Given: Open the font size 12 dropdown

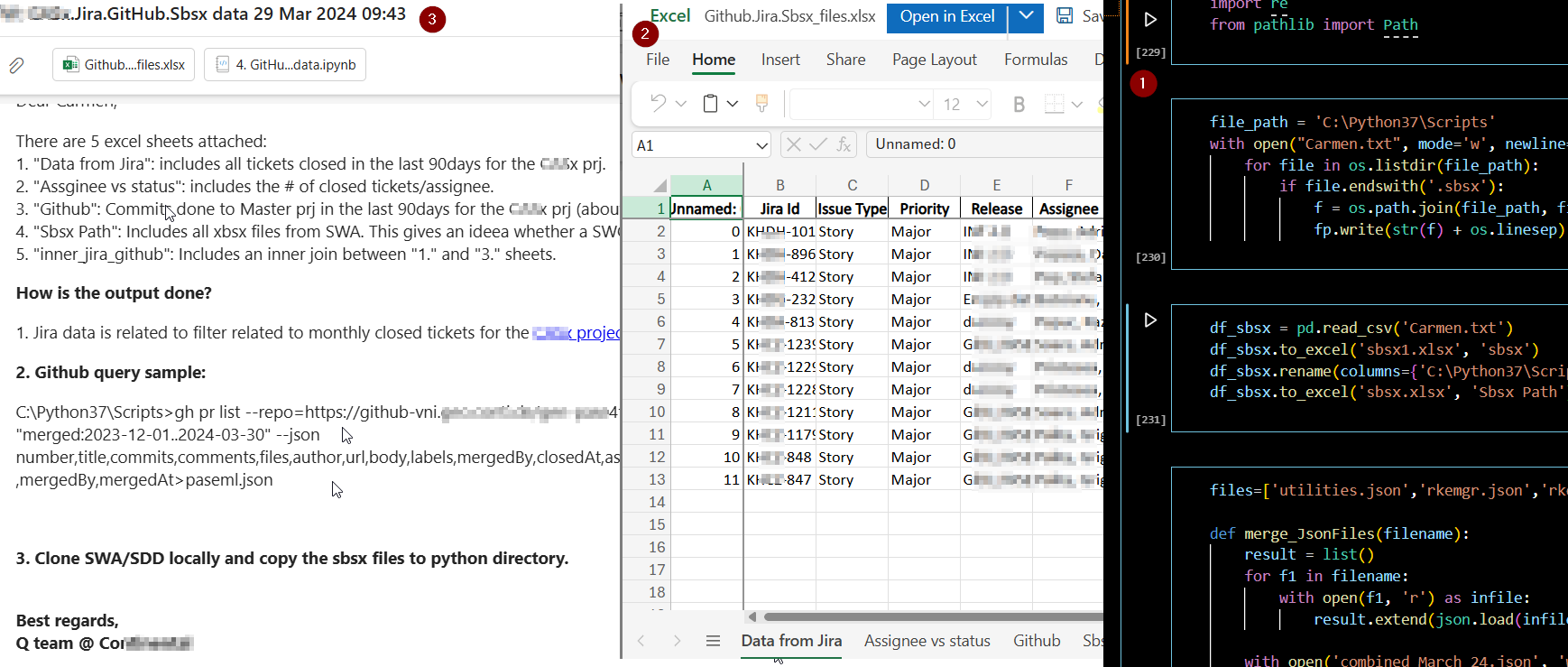Looking at the screenshot, I should [x=982, y=105].
